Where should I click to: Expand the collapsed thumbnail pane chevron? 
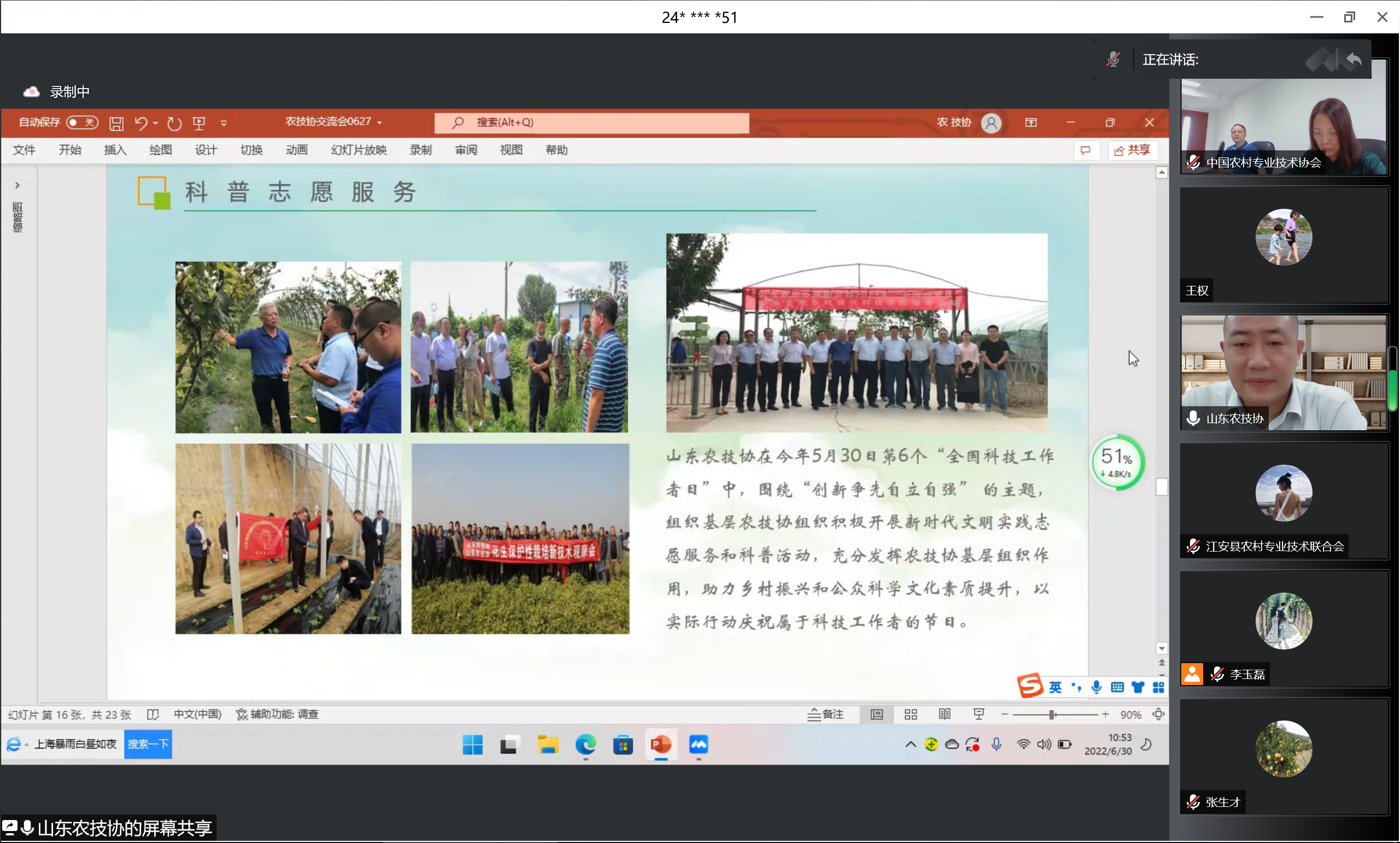pyautogui.click(x=17, y=185)
